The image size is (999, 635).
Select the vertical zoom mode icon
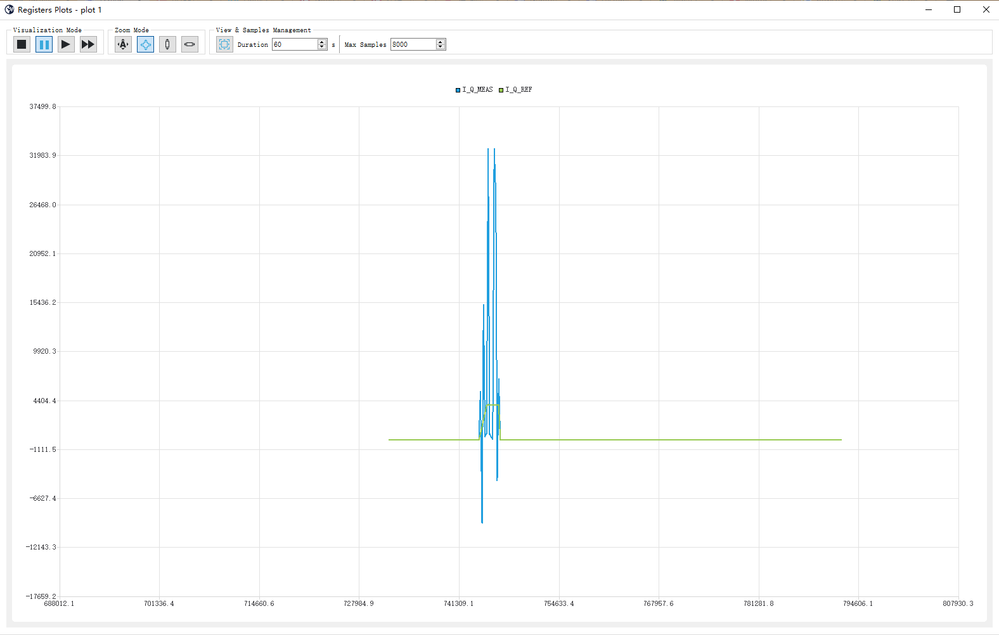[x=168, y=44]
